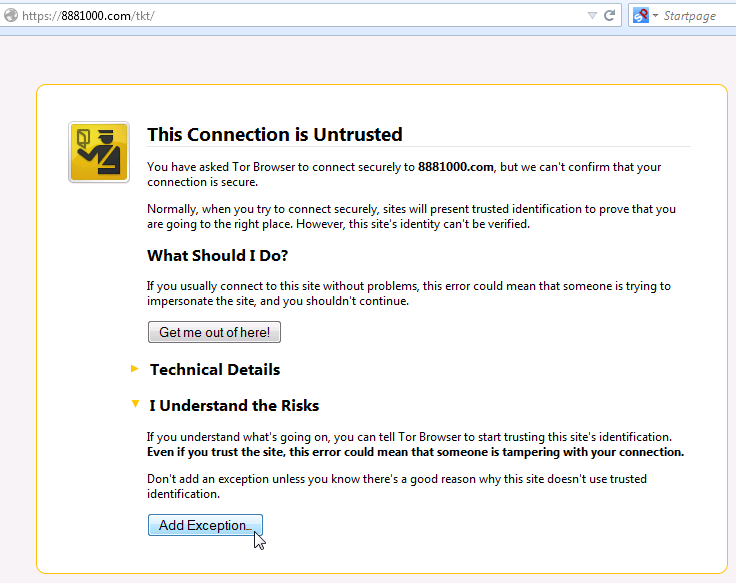Click the "What Should I Do?" heading
Viewport: 736px width, 583px height.
pyautogui.click(x=217, y=255)
